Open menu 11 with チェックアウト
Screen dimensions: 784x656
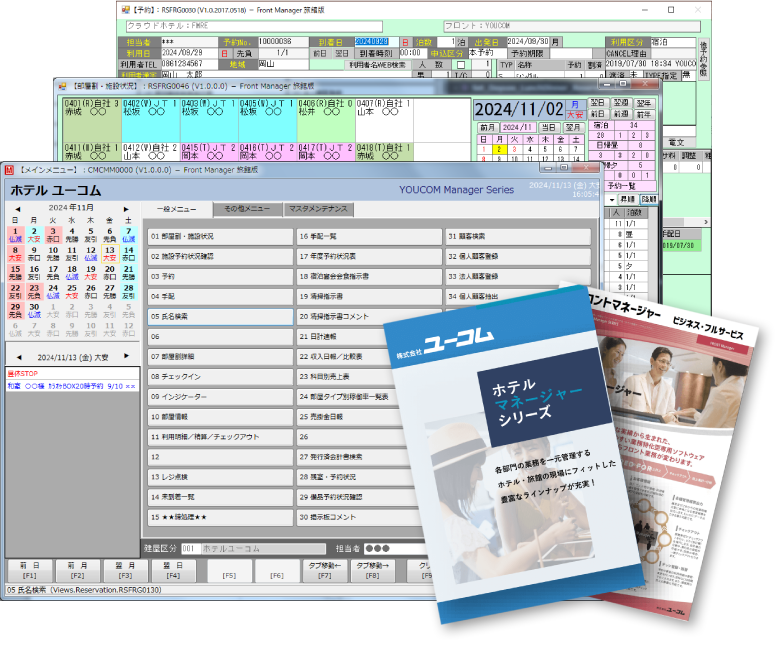[220, 436]
